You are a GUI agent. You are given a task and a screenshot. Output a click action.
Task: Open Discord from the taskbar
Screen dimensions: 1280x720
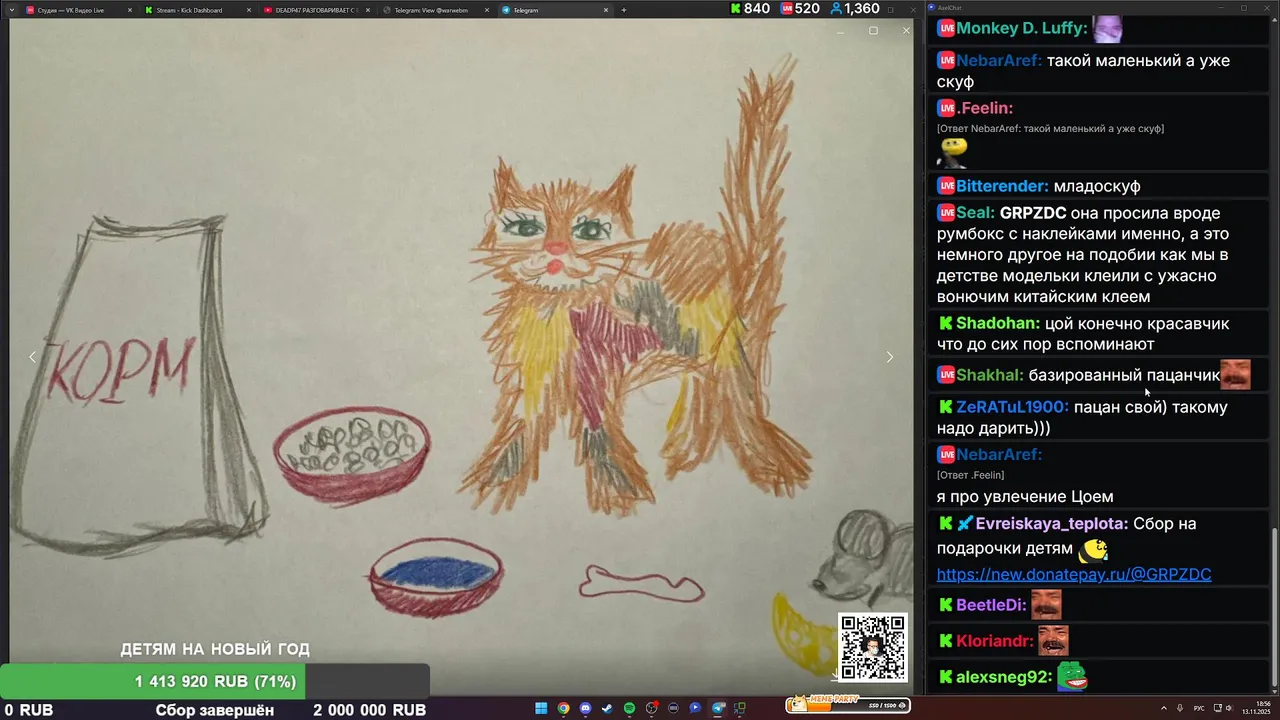point(586,708)
